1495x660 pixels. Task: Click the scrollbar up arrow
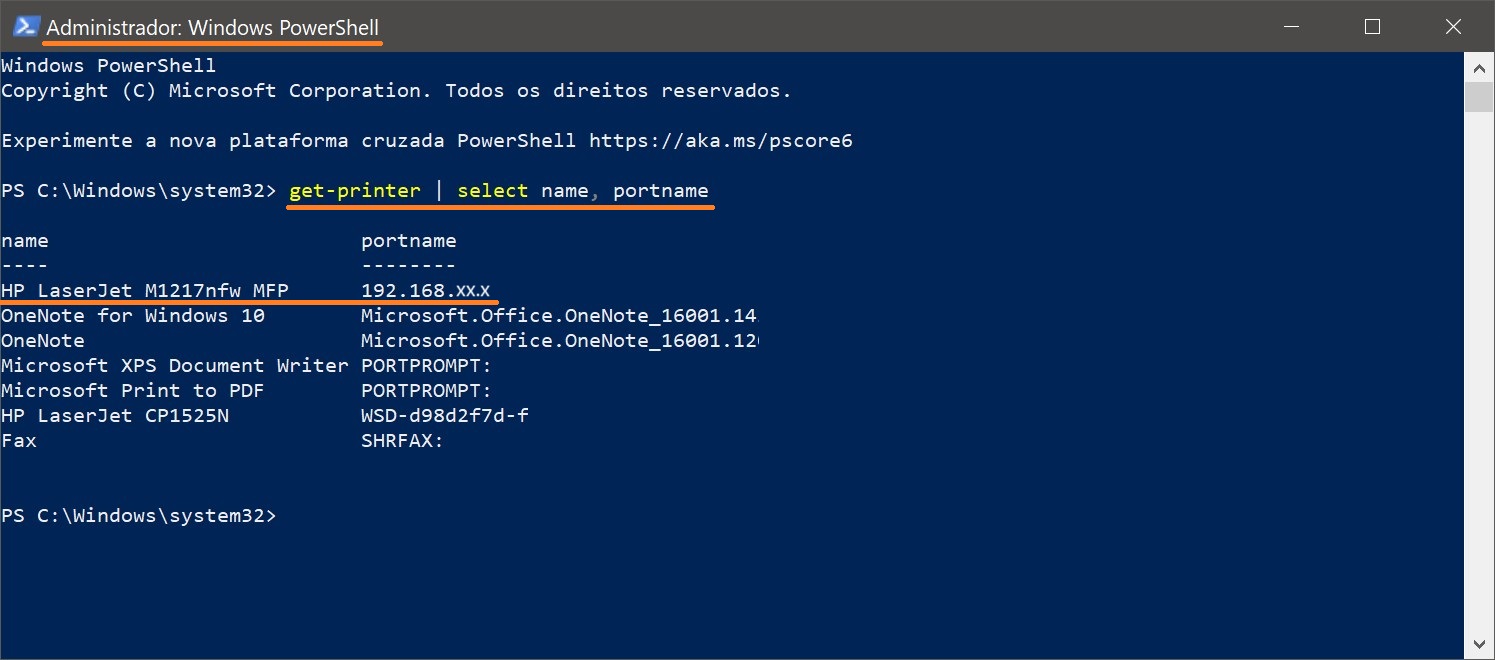coord(1479,69)
